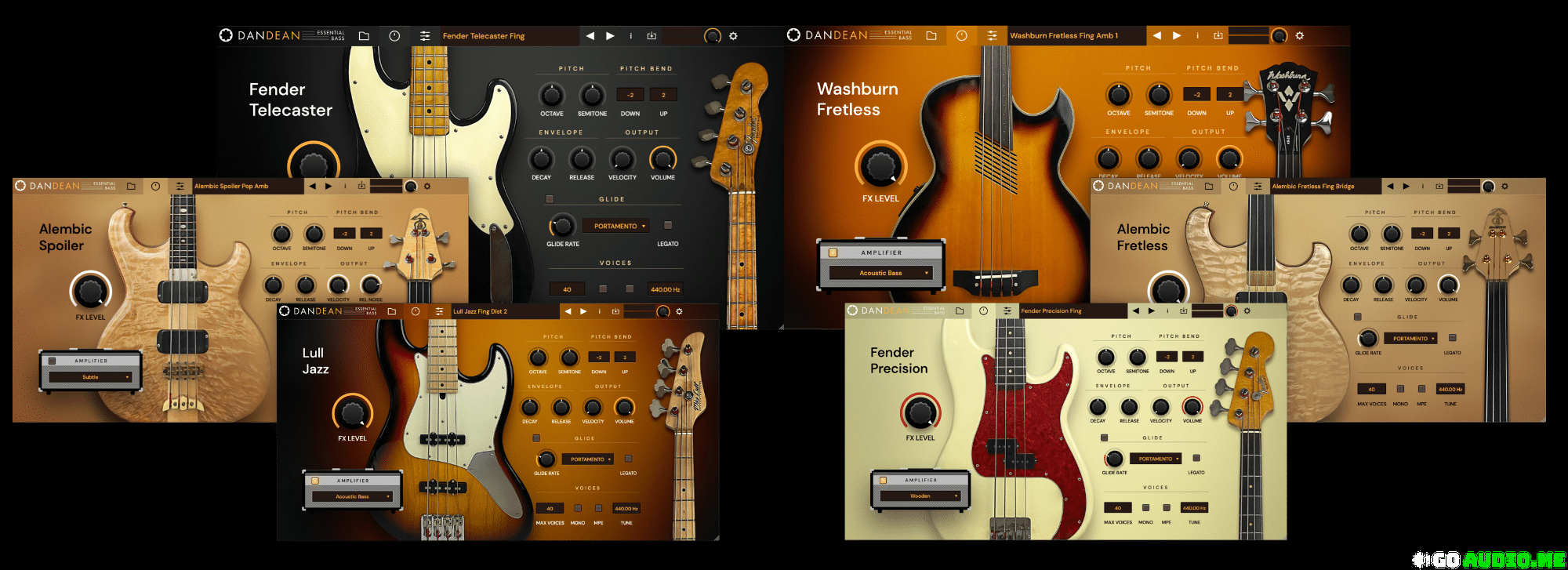
Task: Select next preset arrow in Washburn Fretless window
Action: [1177, 35]
